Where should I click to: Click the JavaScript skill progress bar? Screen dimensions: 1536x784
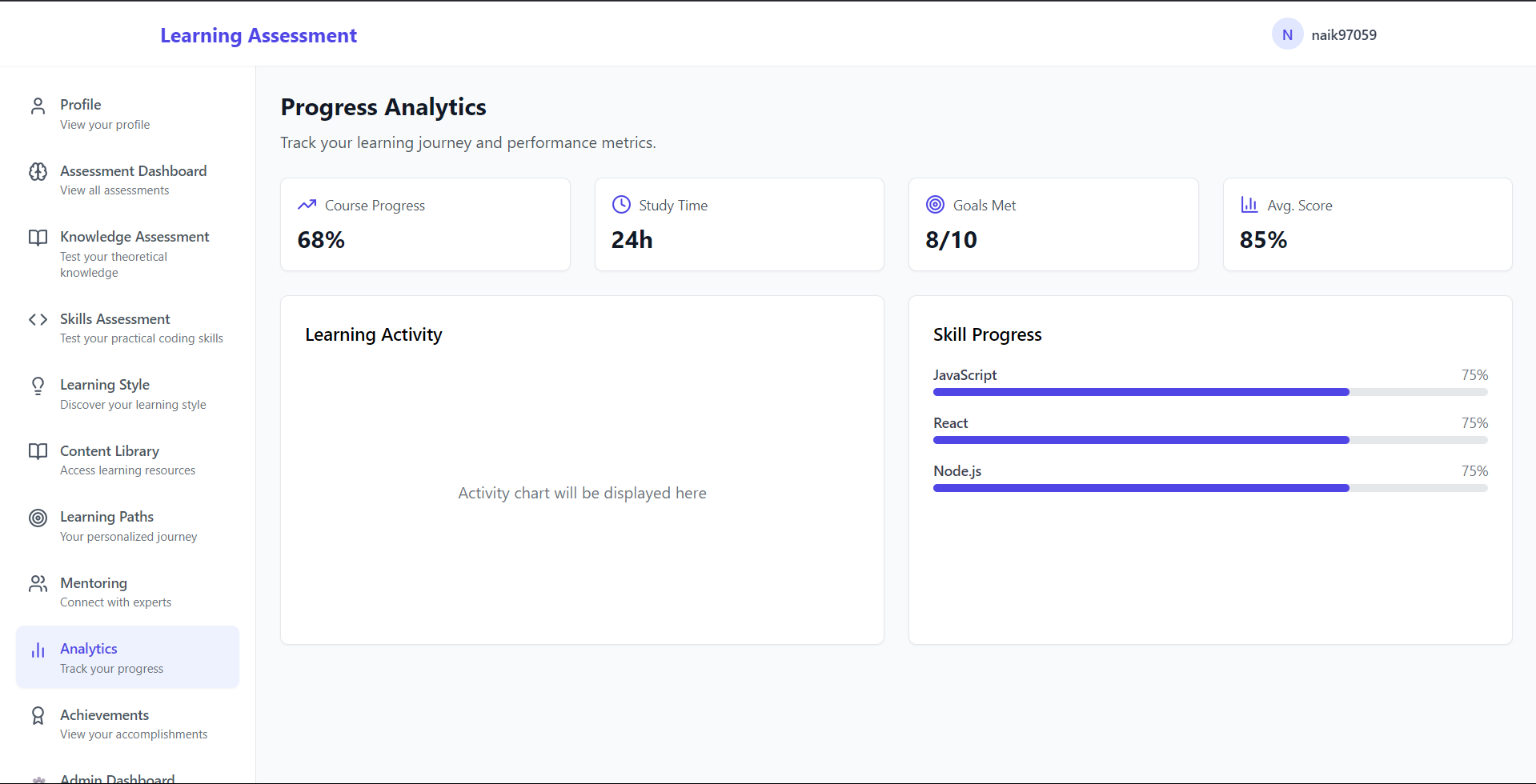[x=1210, y=392]
